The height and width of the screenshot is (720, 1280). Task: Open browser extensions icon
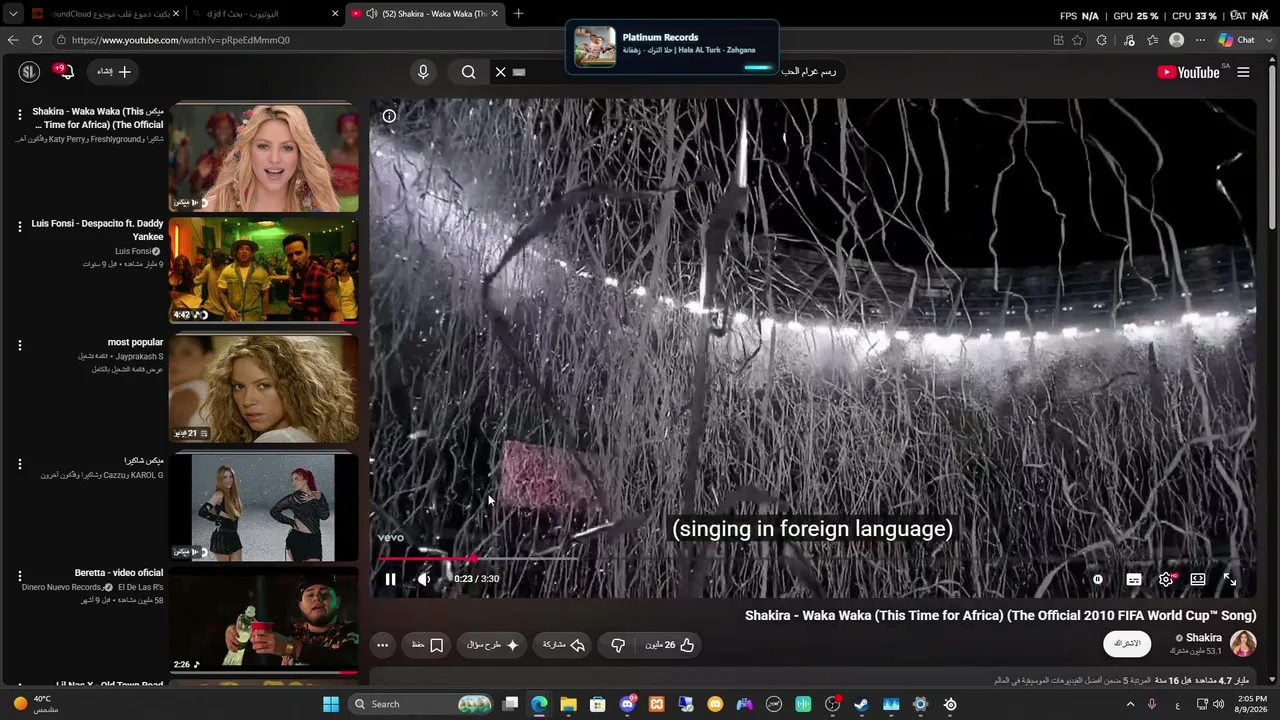[1102, 40]
